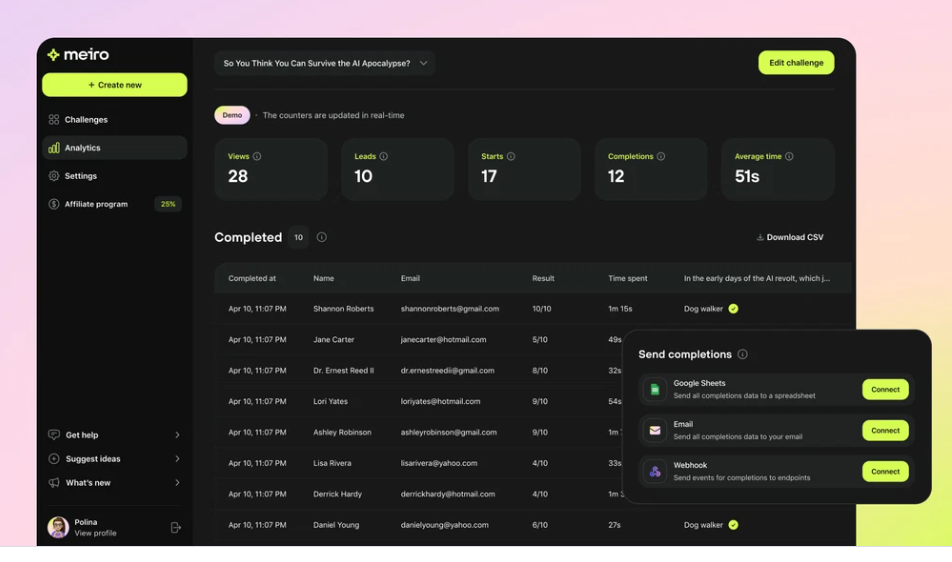Click danielyoung@yahoo.com email cell
The image size is (952, 562).
click(x=444, y=525)
